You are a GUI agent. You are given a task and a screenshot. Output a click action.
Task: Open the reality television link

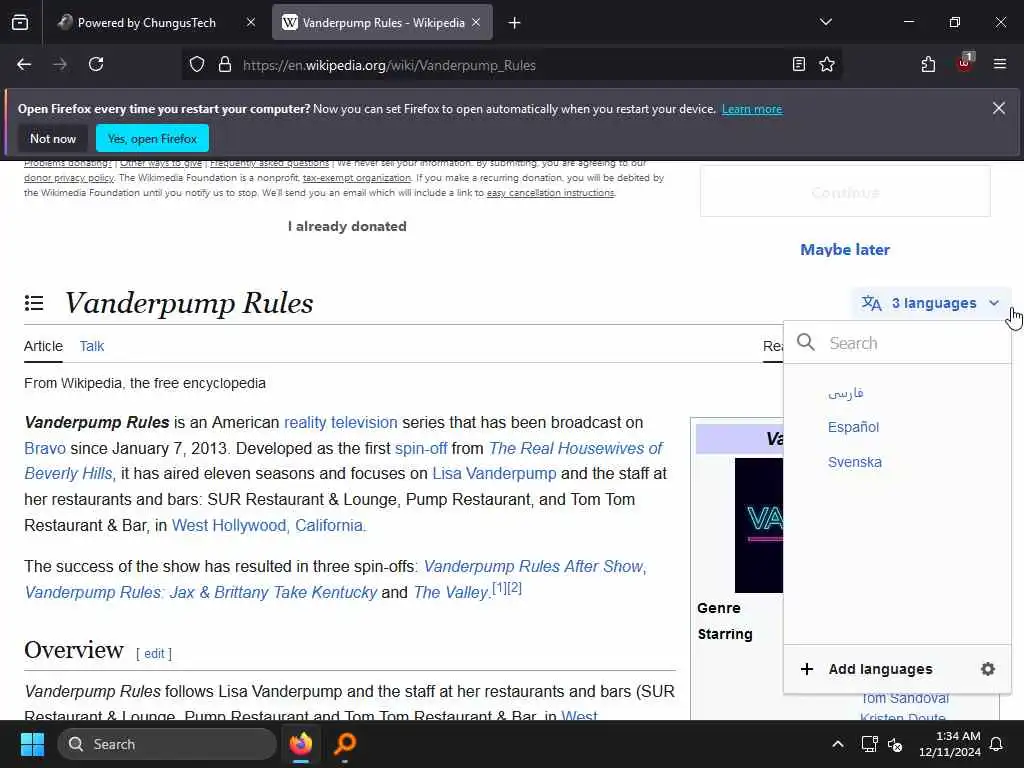tap(340, 423)
